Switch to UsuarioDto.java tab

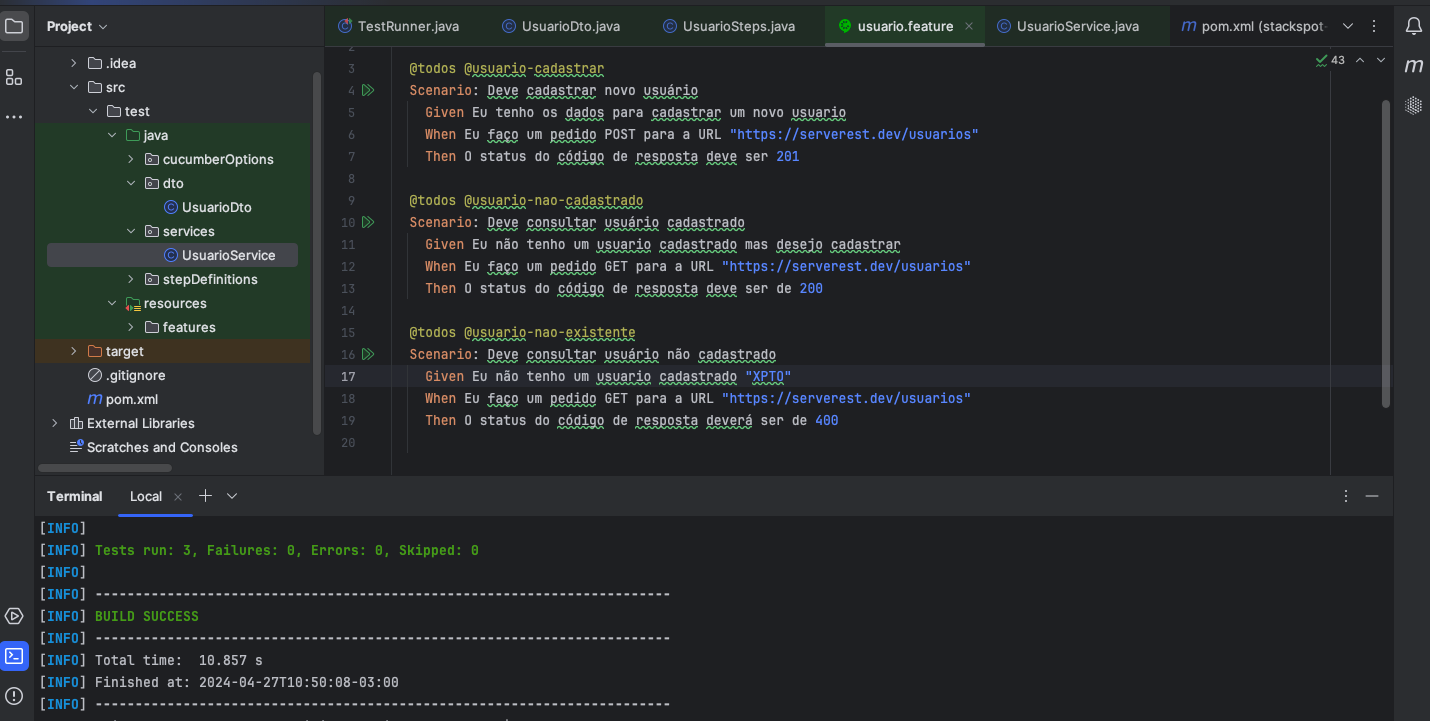point(561,26)
